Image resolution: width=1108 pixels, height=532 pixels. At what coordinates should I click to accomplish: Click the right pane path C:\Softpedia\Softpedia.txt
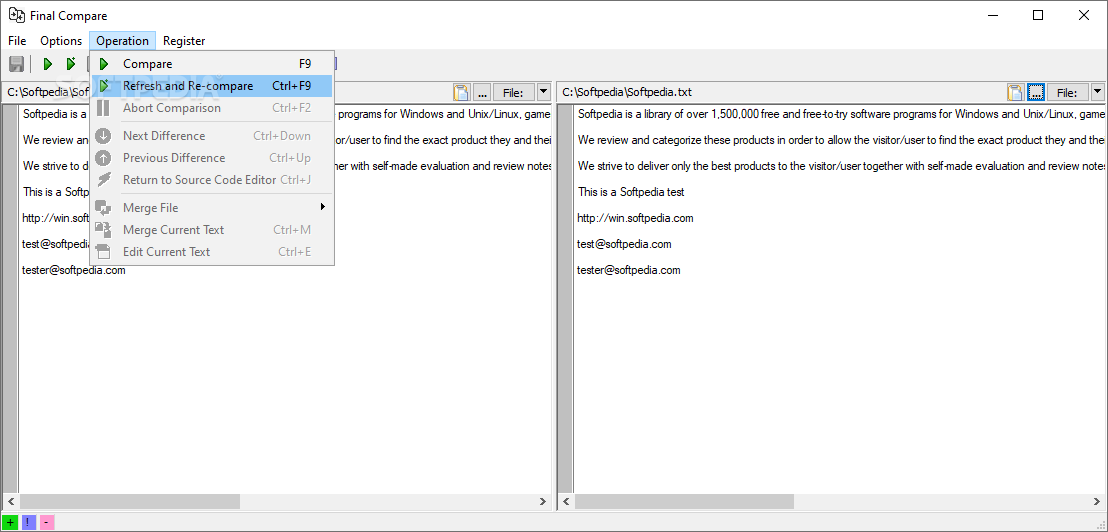coord(627,93)
